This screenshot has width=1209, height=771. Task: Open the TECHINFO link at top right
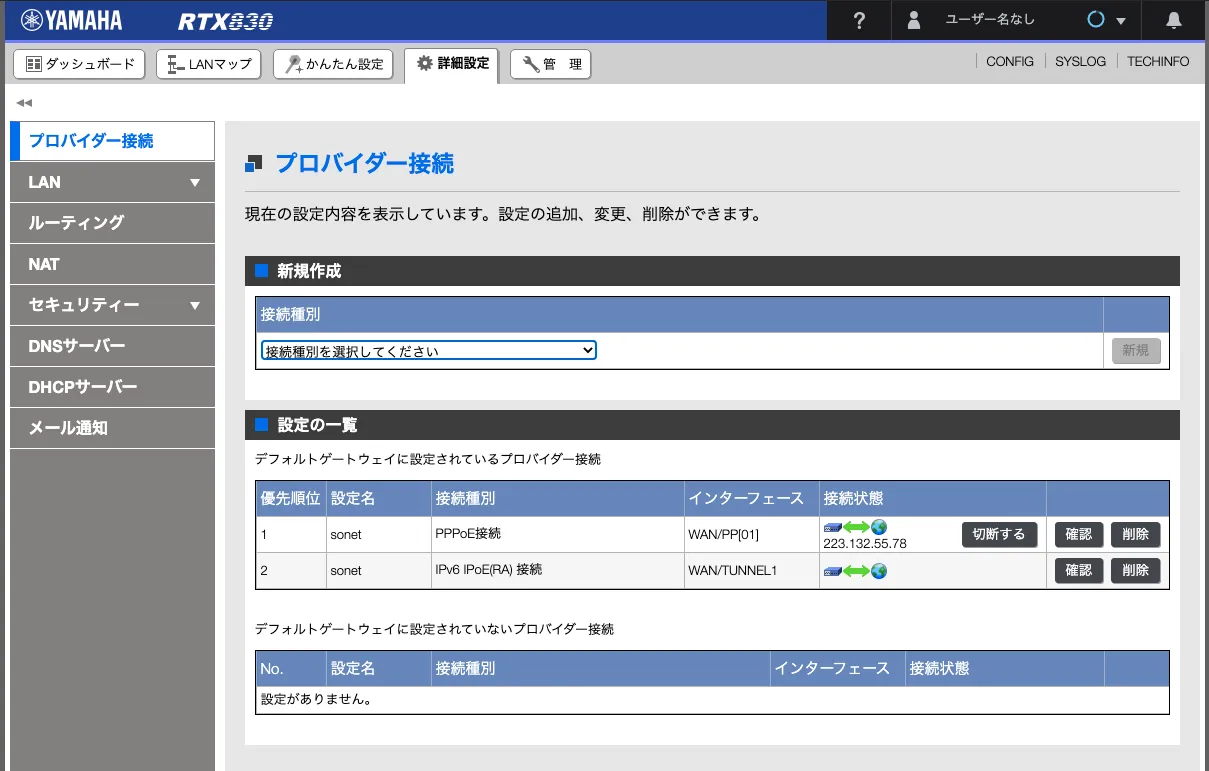[x=1157, y=61]
